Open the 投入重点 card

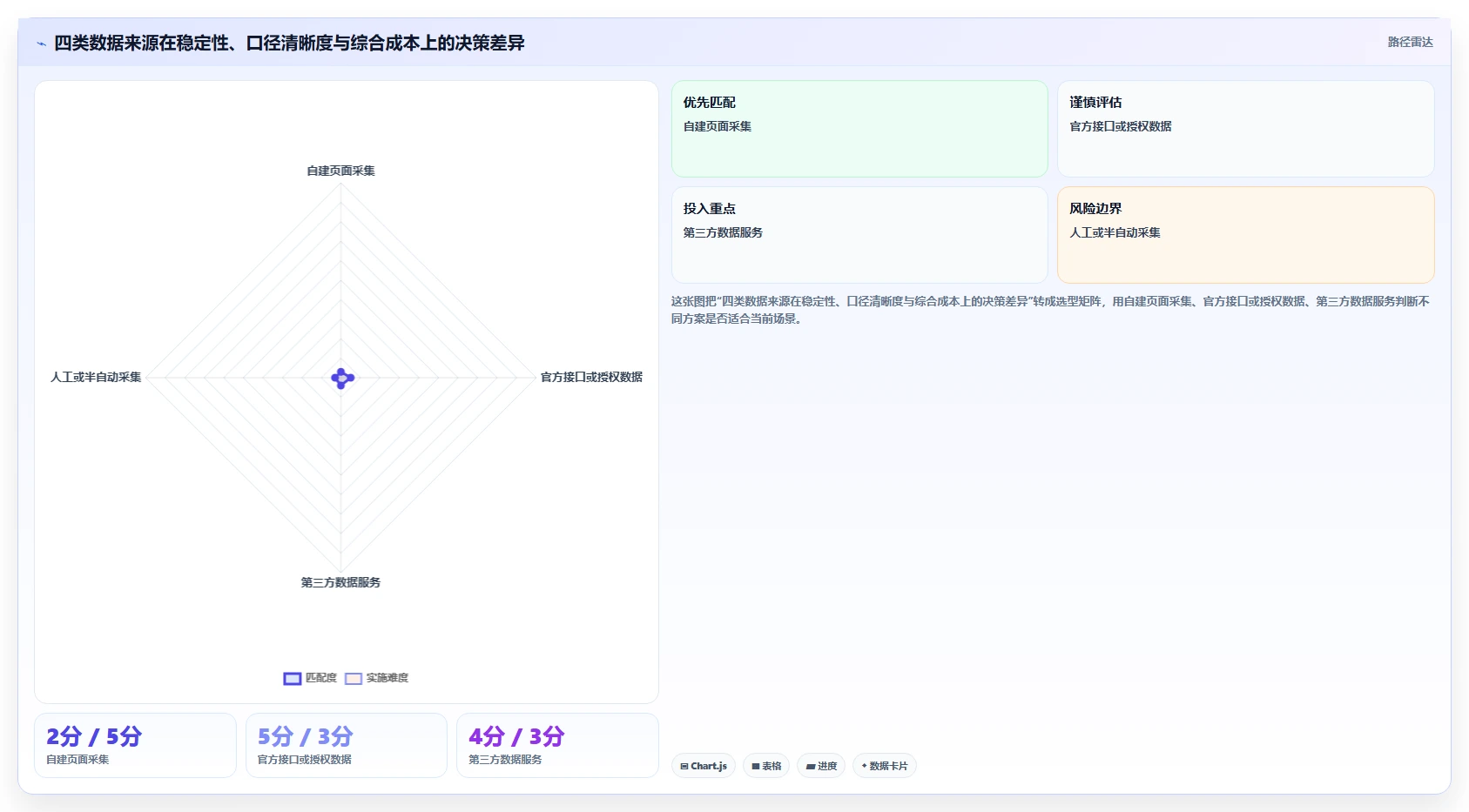pos(859,235)
